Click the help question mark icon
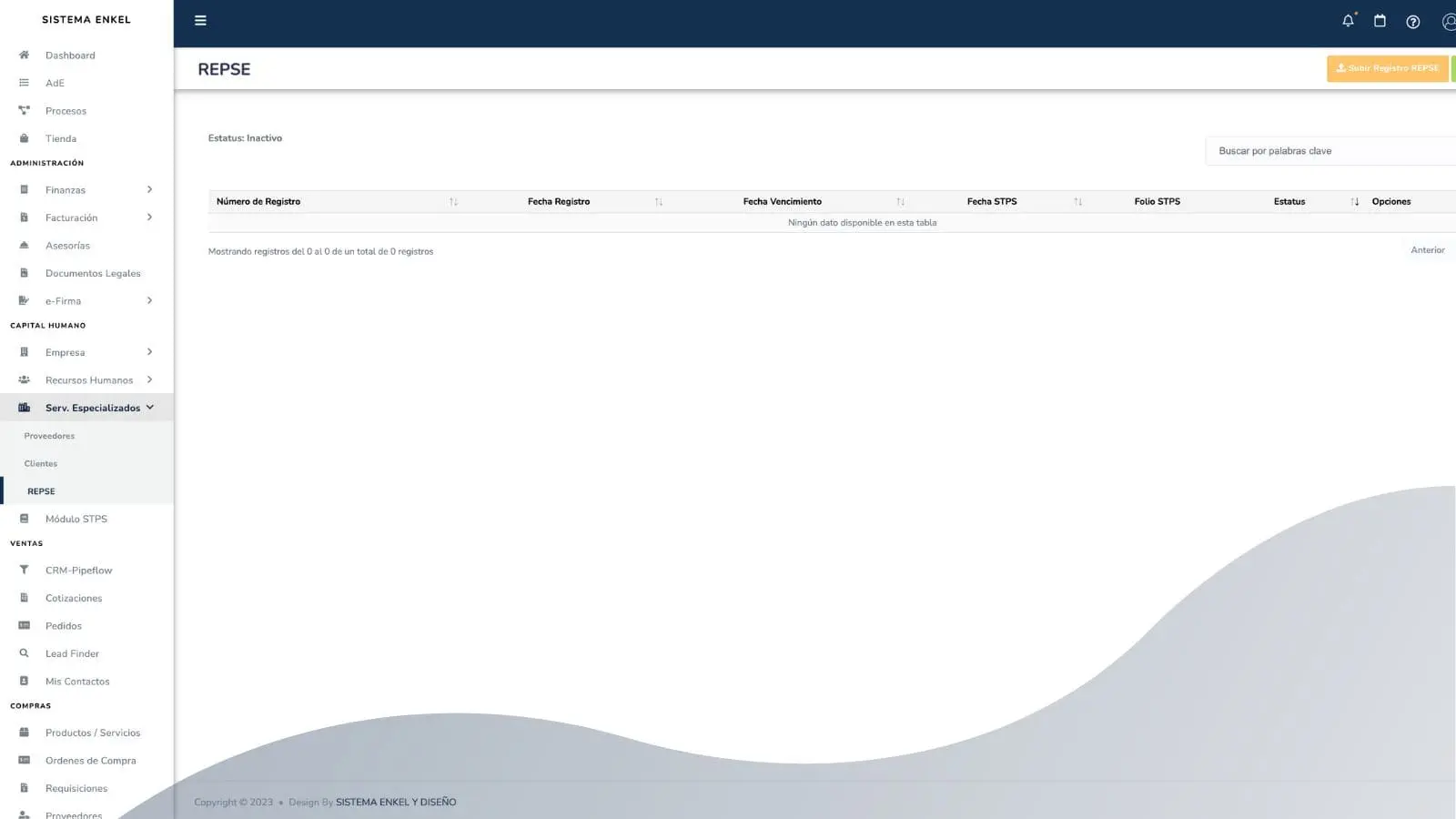Viewport: 1456px width, 819px height. pos(1412,22)
